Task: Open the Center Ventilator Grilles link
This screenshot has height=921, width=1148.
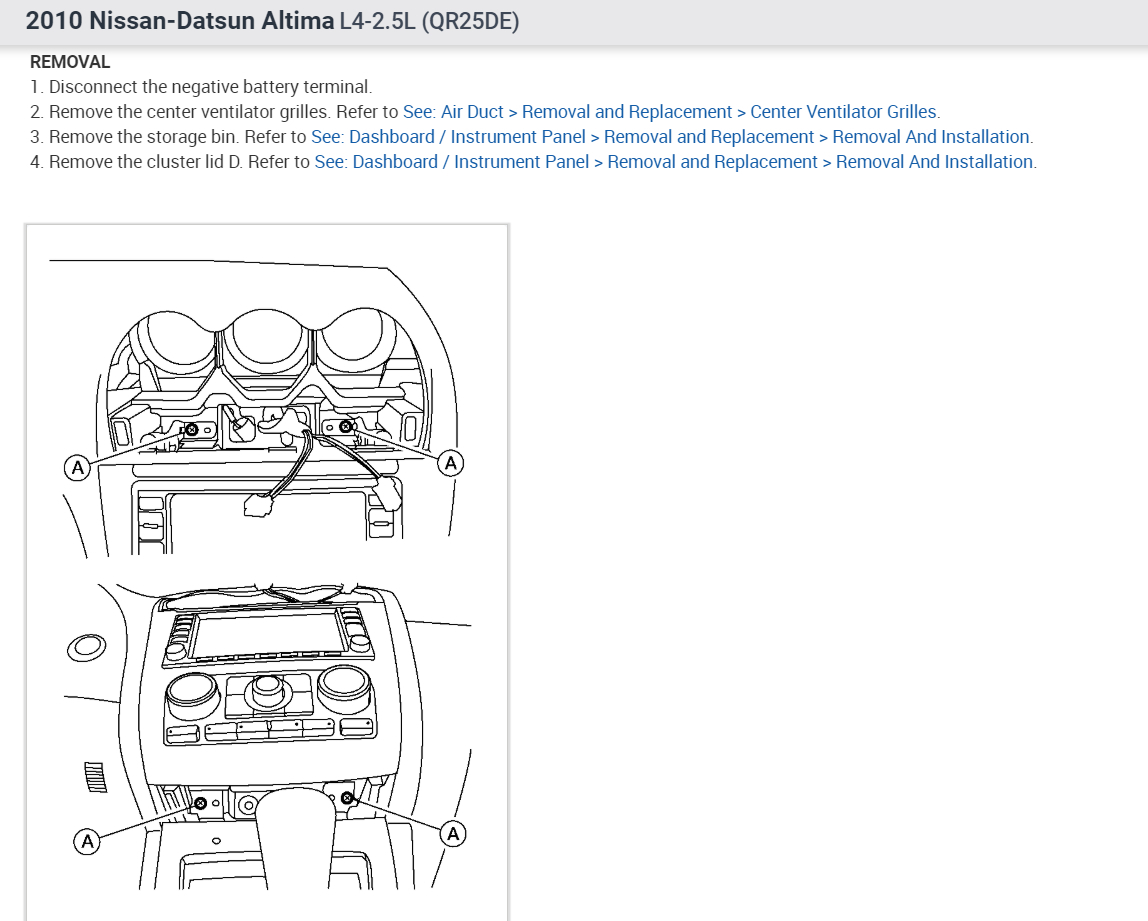Action: point(671,112)
